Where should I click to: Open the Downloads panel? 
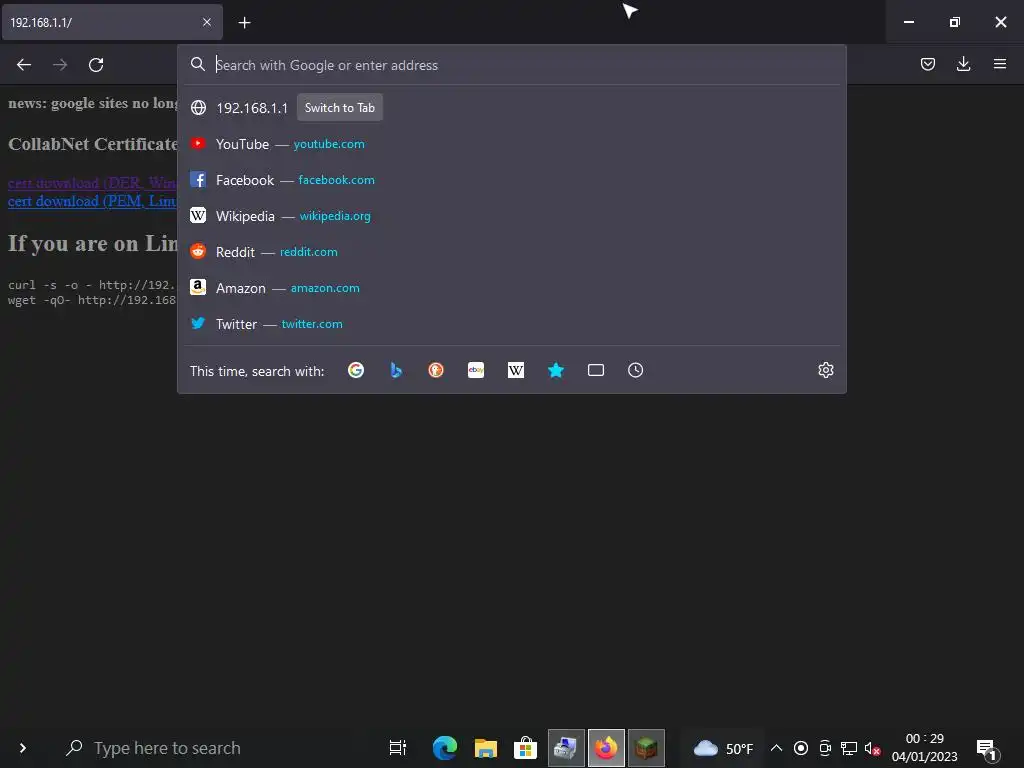click(963, 64)
